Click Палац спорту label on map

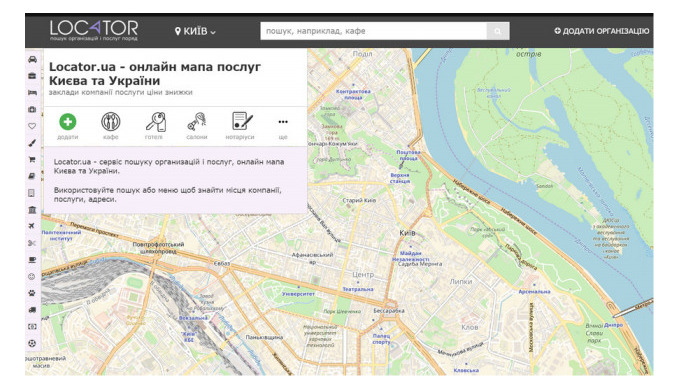click(x=381, y=339)
